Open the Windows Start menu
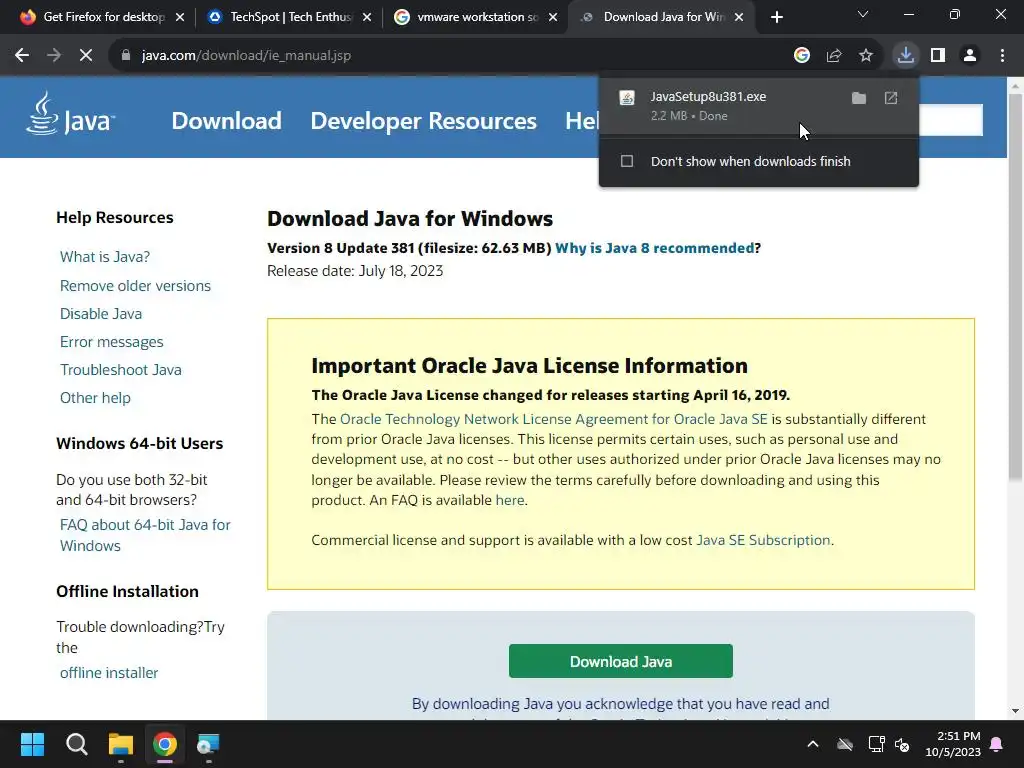This screenshot has height=768, width=1024. [32, 744]
